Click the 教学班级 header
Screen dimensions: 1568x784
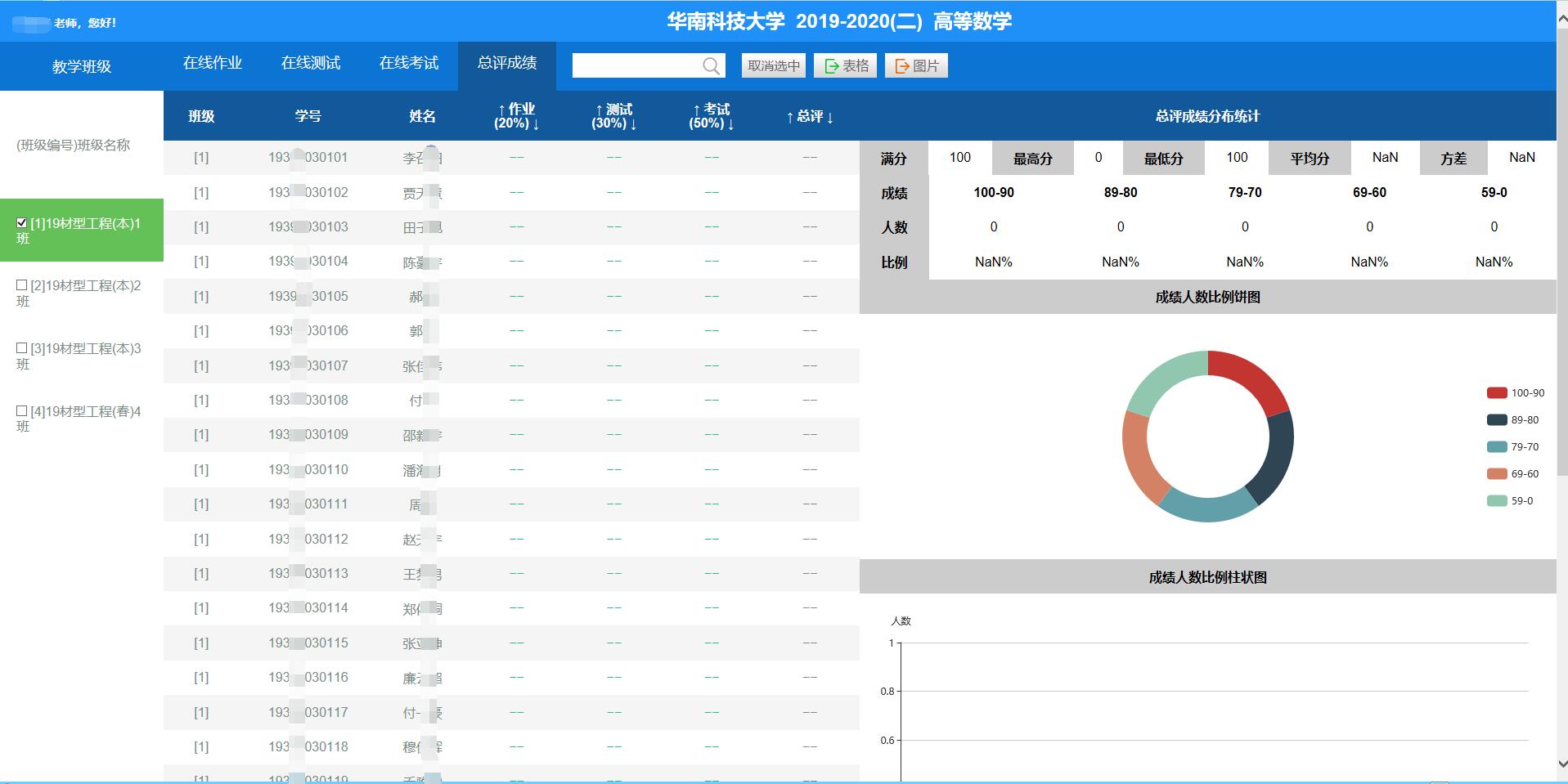coord(82,66)
